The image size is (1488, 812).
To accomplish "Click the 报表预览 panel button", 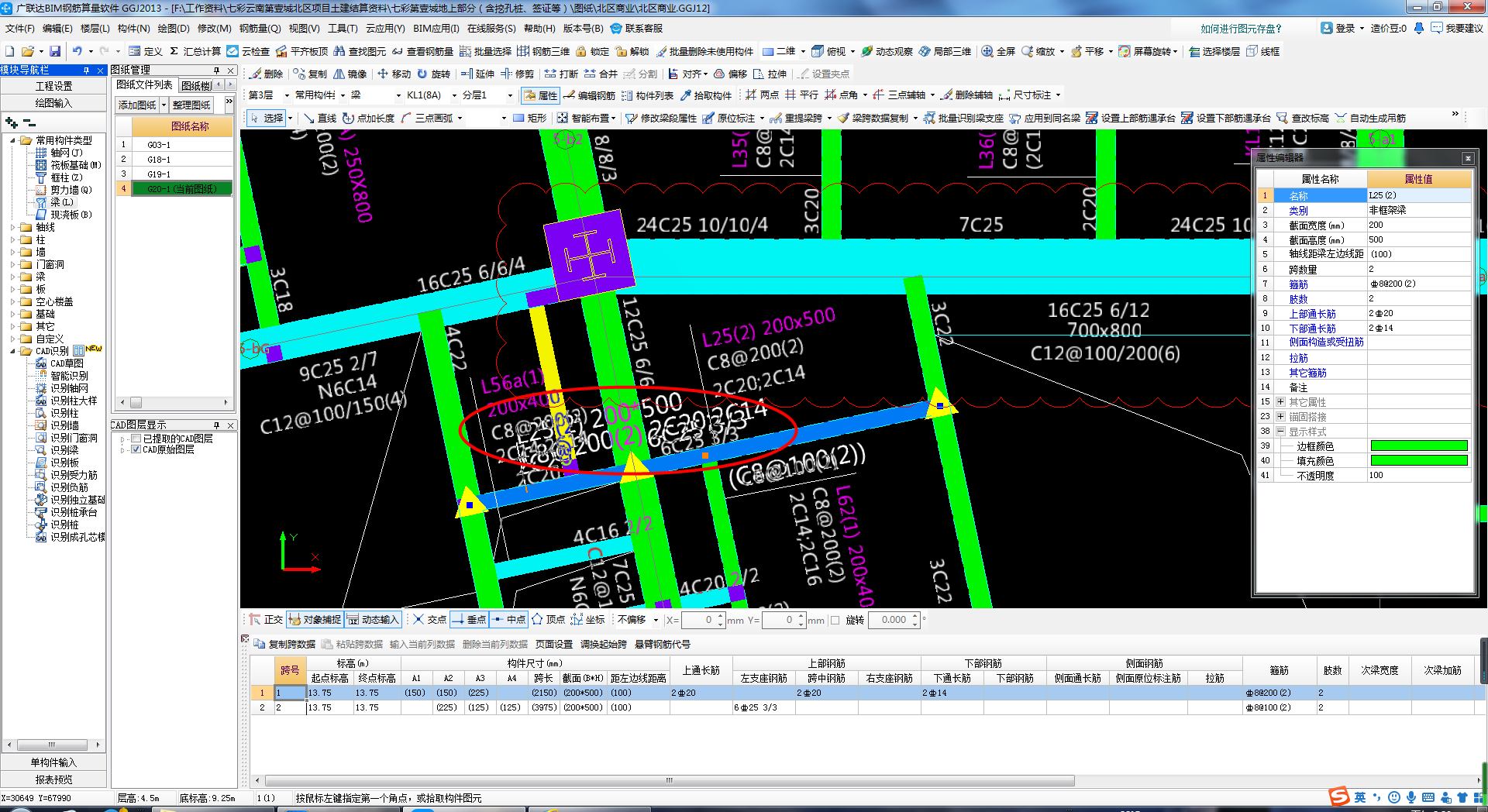I will pos(53,779).
